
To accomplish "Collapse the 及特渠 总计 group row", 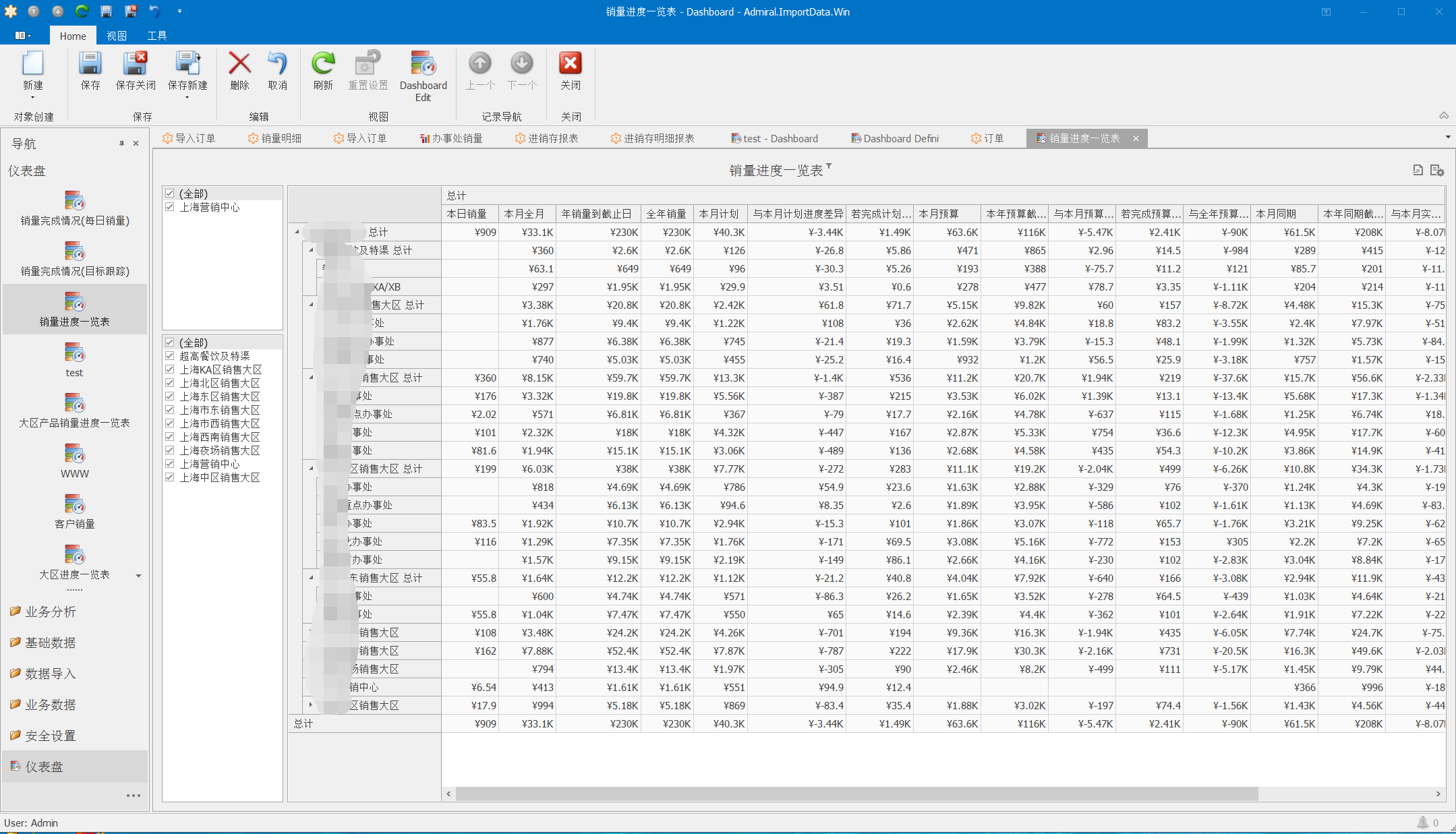I will (x=311, y=250).
